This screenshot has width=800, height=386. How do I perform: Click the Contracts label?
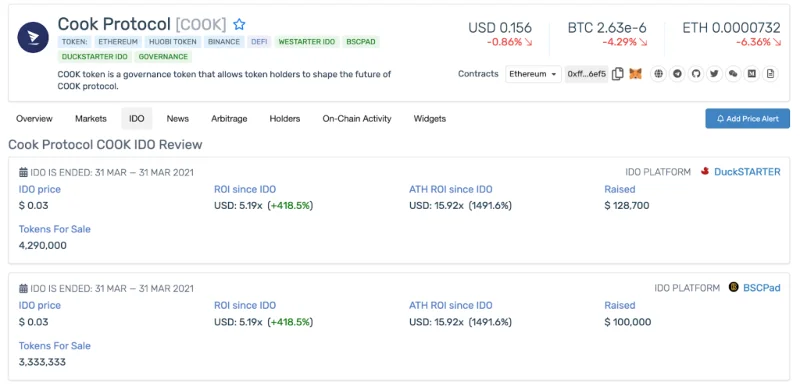click(478, 74)
